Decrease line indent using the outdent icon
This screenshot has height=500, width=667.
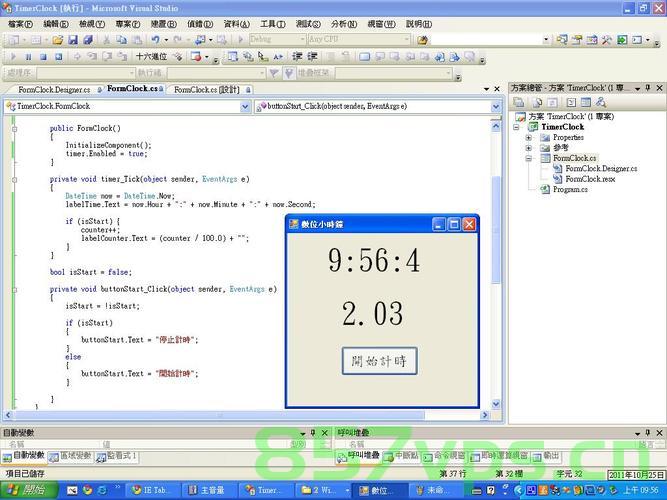click(x=297, y=57)
